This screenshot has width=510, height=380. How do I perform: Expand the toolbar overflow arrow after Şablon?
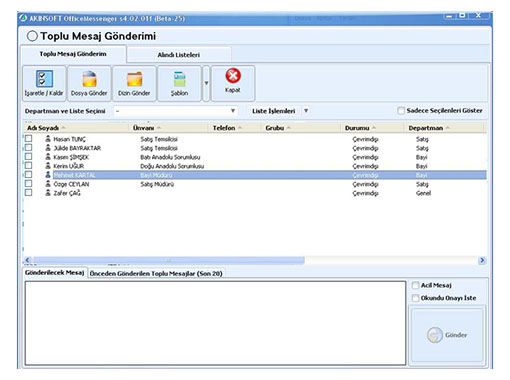[x=206, y=83]
